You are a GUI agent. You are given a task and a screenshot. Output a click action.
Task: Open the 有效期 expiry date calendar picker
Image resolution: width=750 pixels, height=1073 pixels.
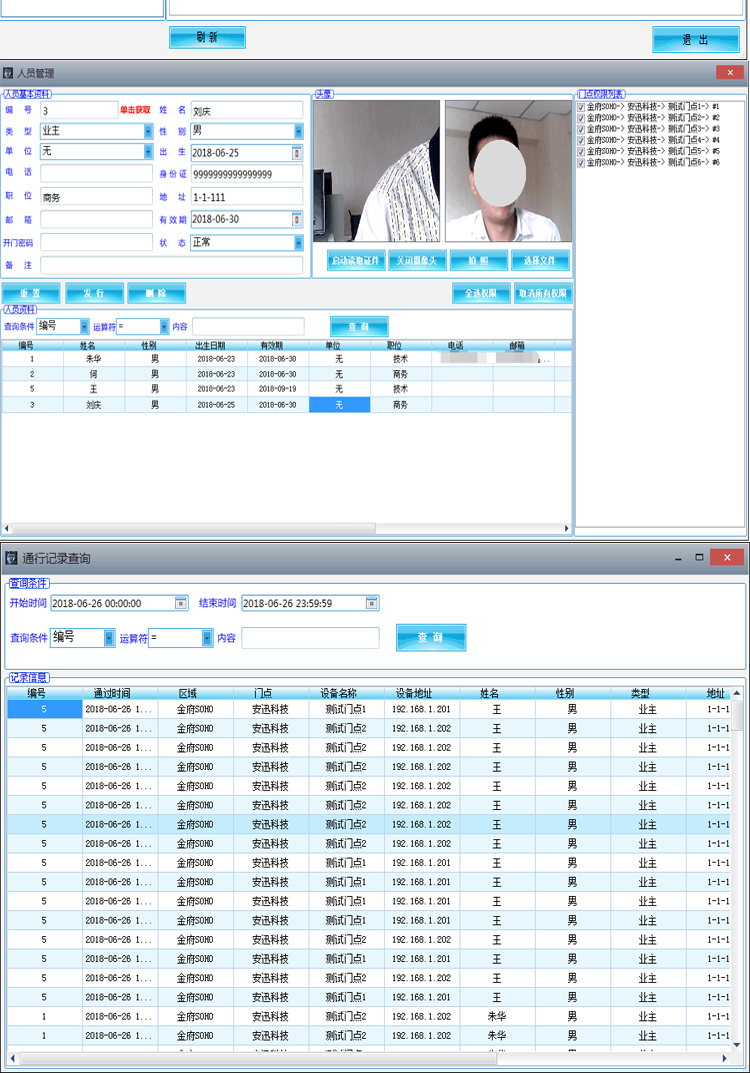tap(296, 219)
